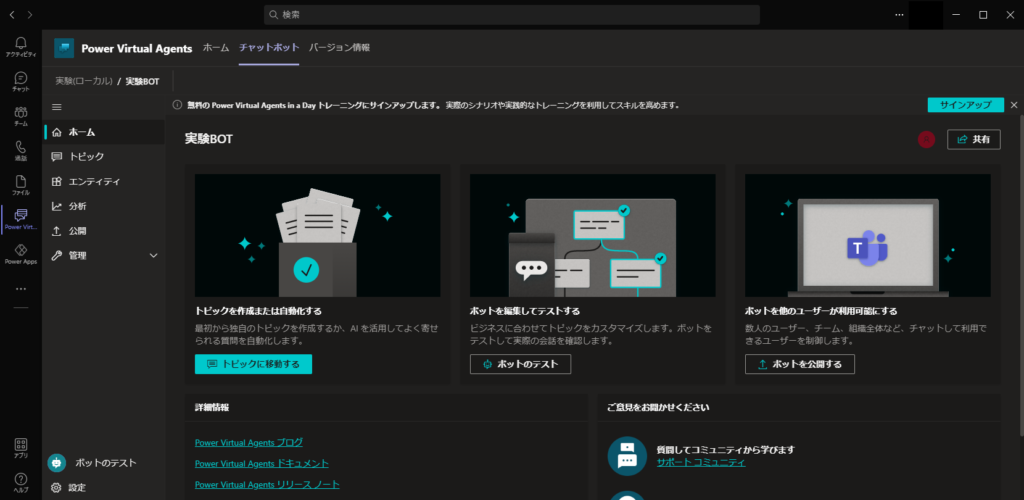Click the トピックに移動する button
1024x500 pixels.
point(253,364)
